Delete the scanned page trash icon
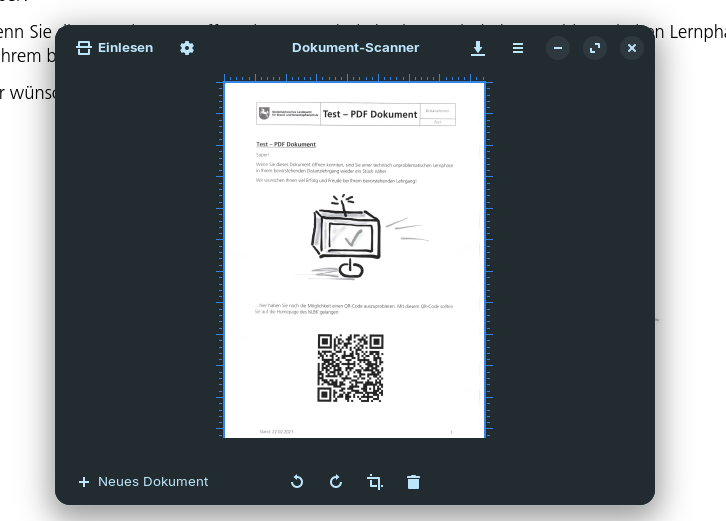The height and width of the screenshot is (521, 726). [x=413, y=482]
